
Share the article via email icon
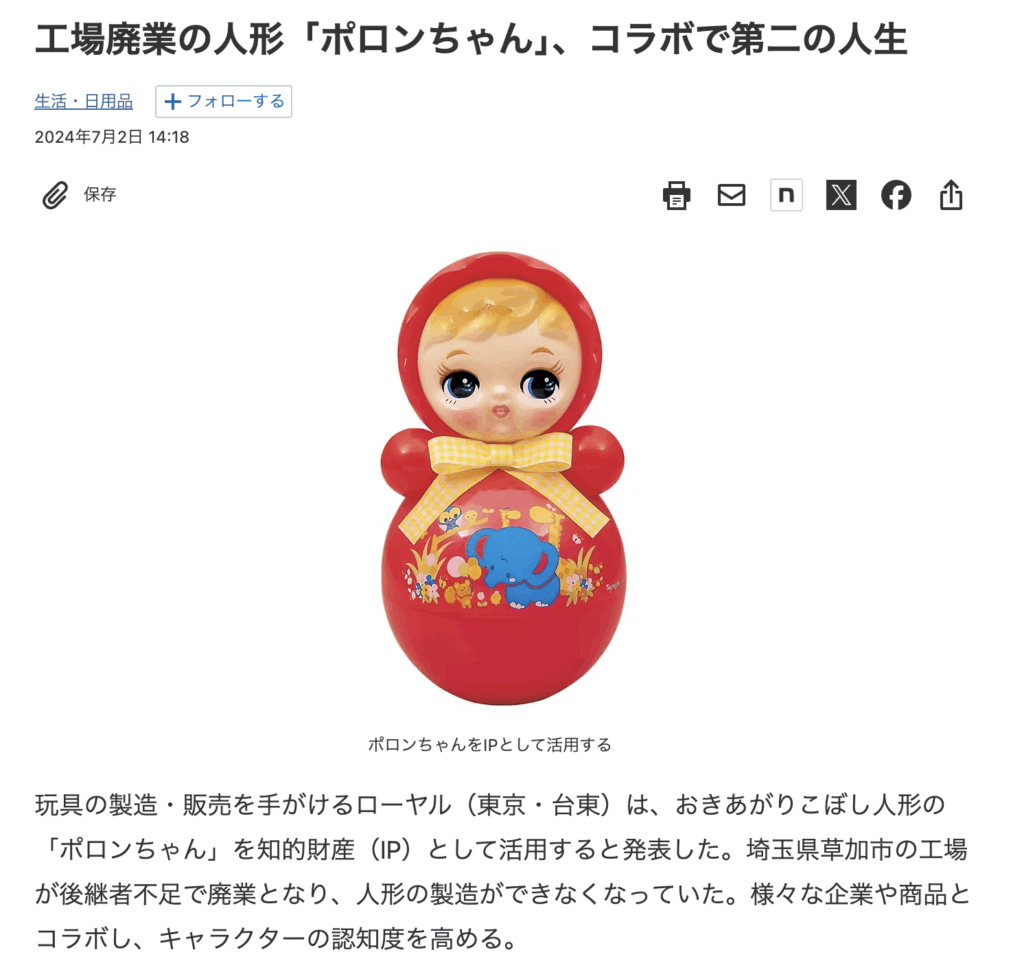point(731,195)
